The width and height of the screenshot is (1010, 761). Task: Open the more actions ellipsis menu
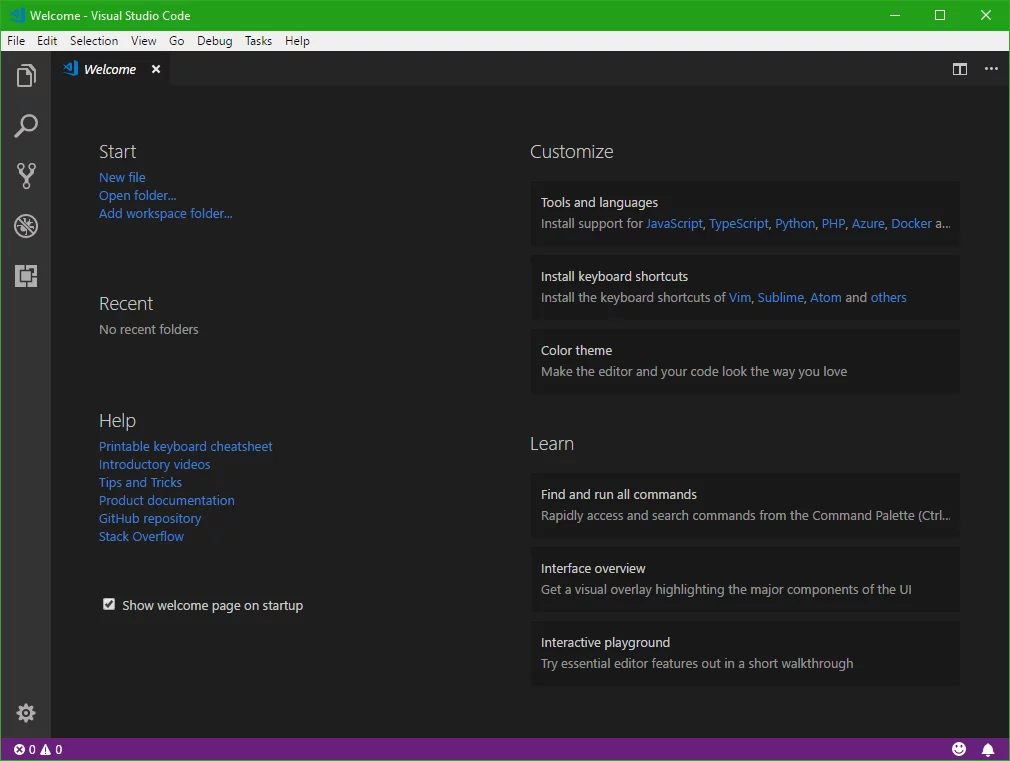click(x=991, y=69)
